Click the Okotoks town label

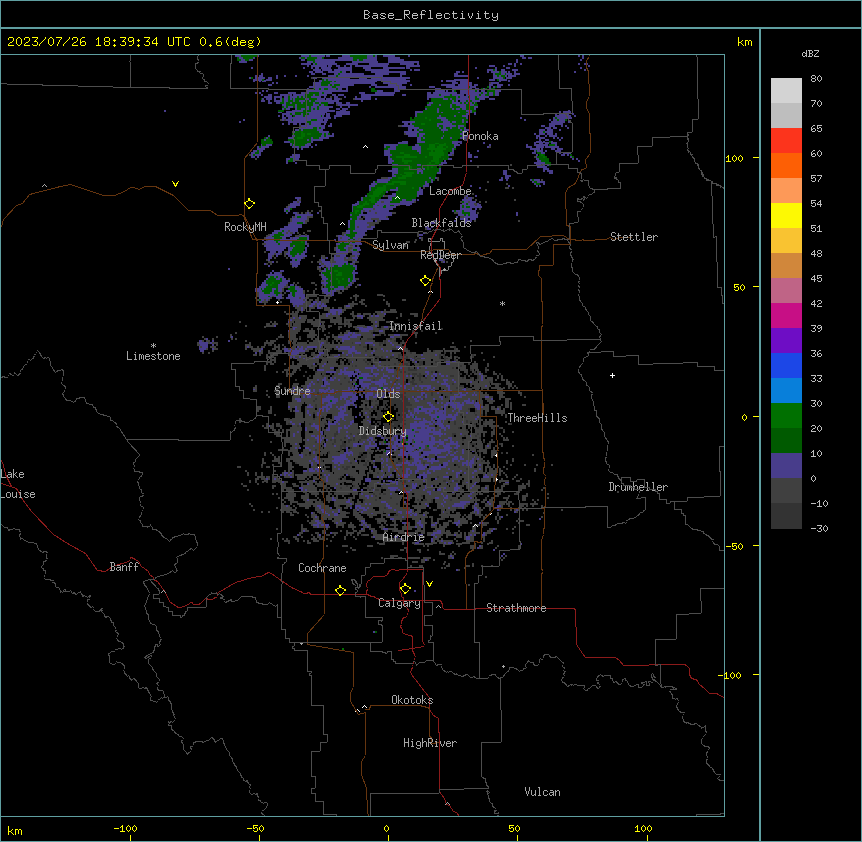coord(412,700)
